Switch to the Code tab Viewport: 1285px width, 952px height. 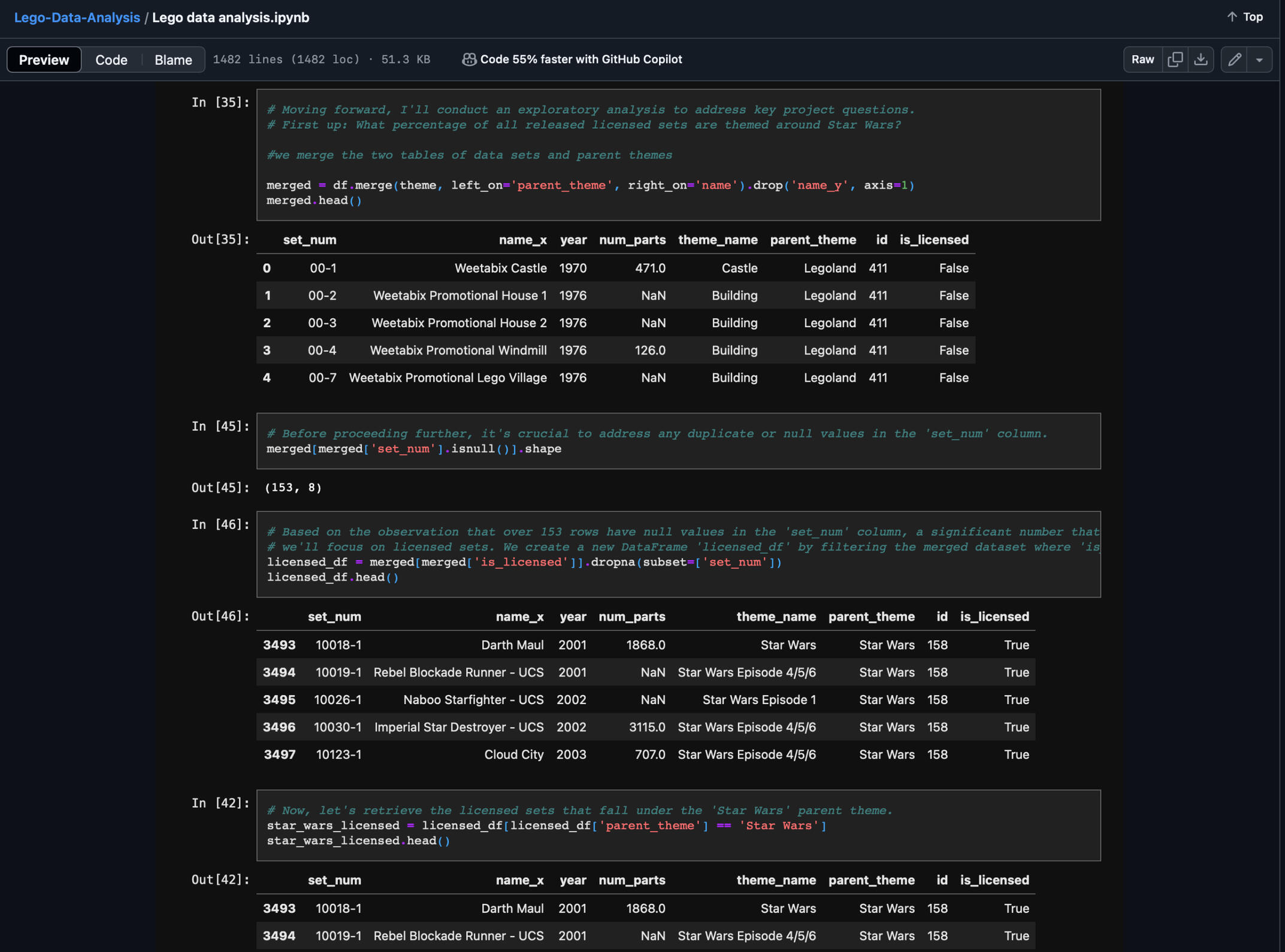111,59
